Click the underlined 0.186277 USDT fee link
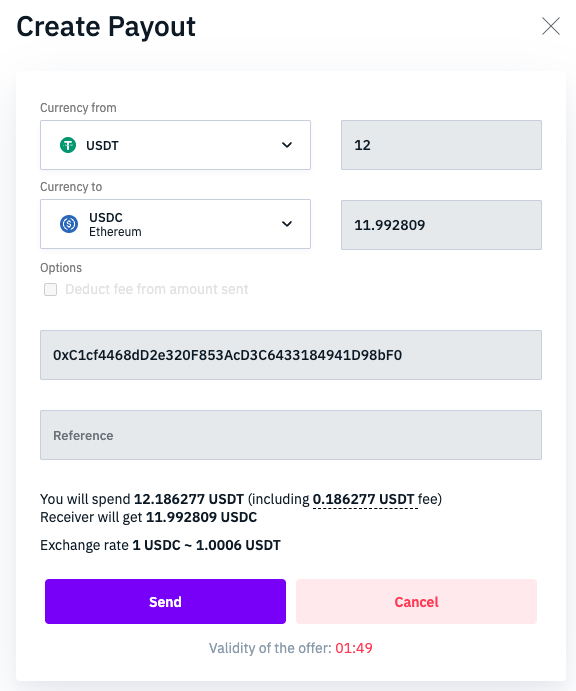The width and height of the screenshot is (576, 691). pos(364,499)
